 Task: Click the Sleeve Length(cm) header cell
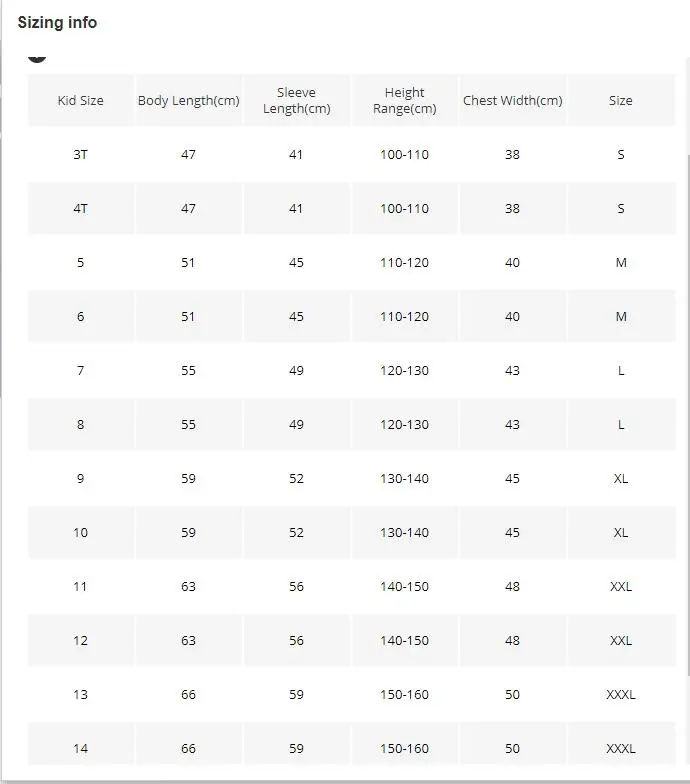(x=296, y=100)
